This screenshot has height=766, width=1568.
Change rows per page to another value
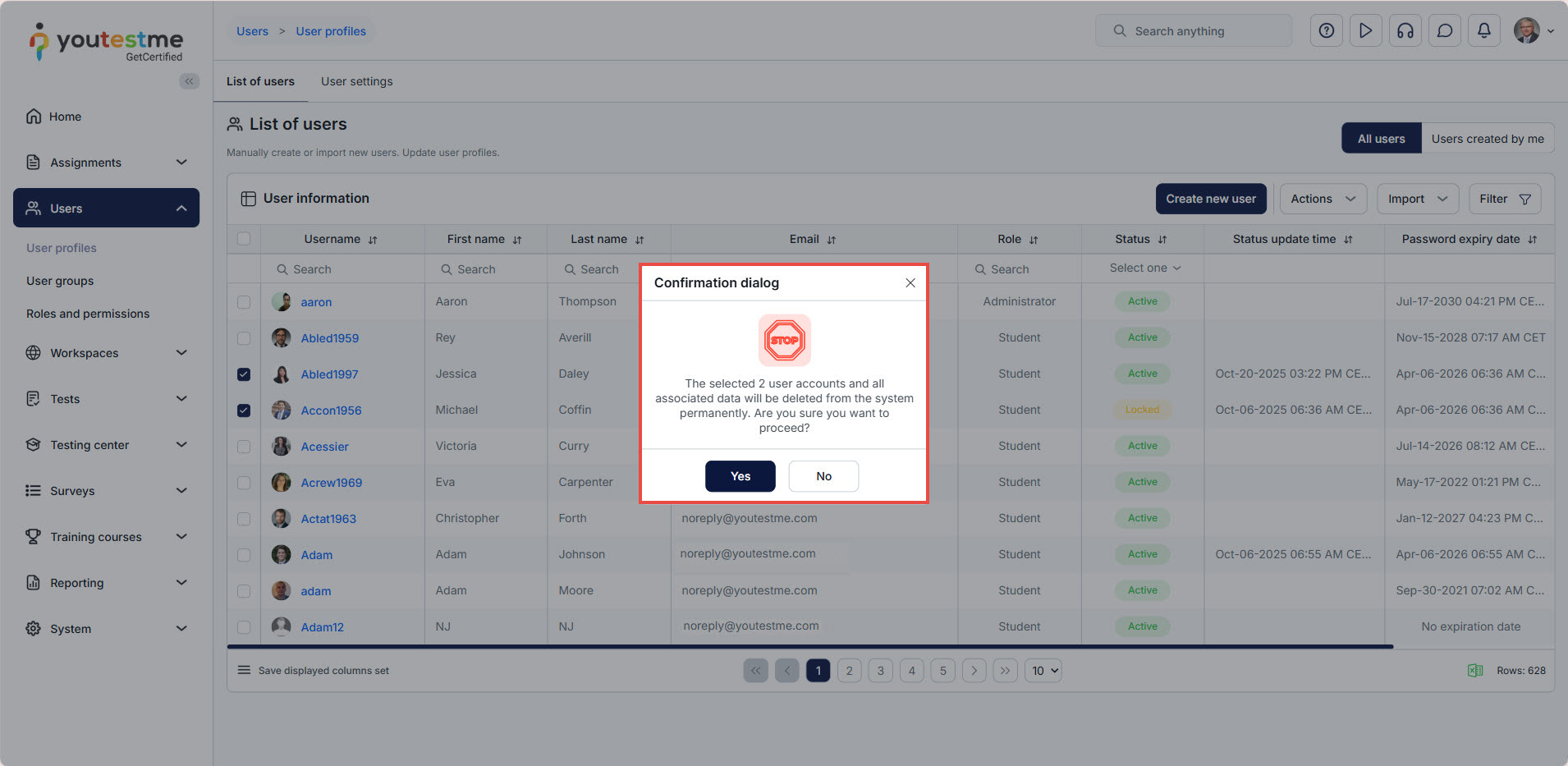click(x=1043, y=670)
